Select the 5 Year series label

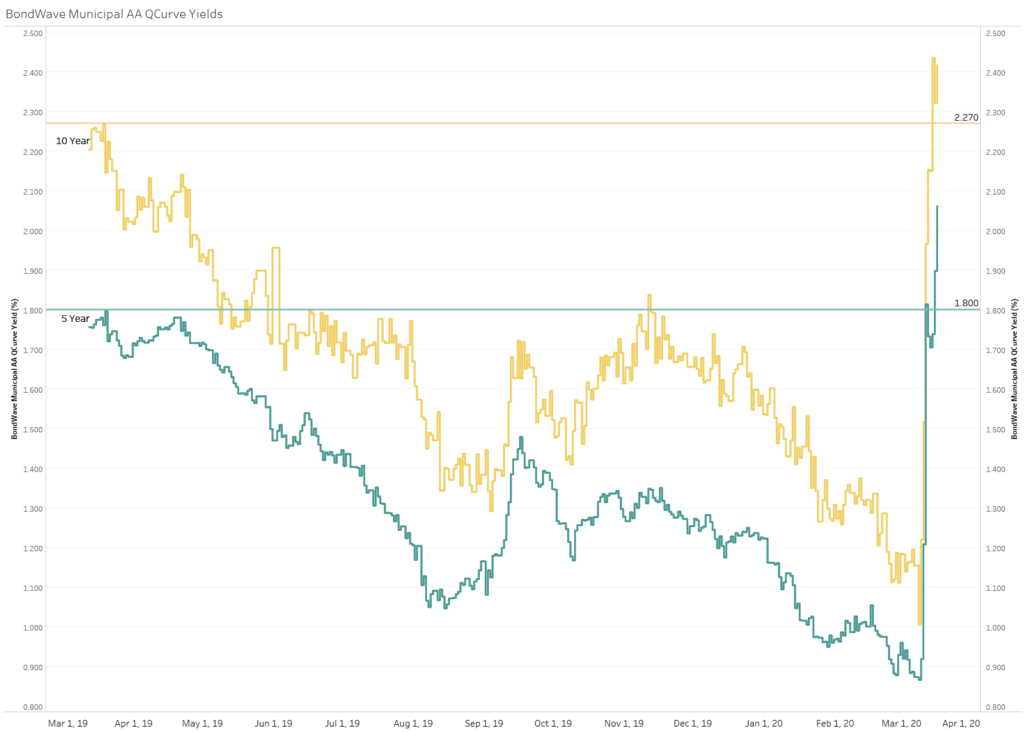point(75,319)
